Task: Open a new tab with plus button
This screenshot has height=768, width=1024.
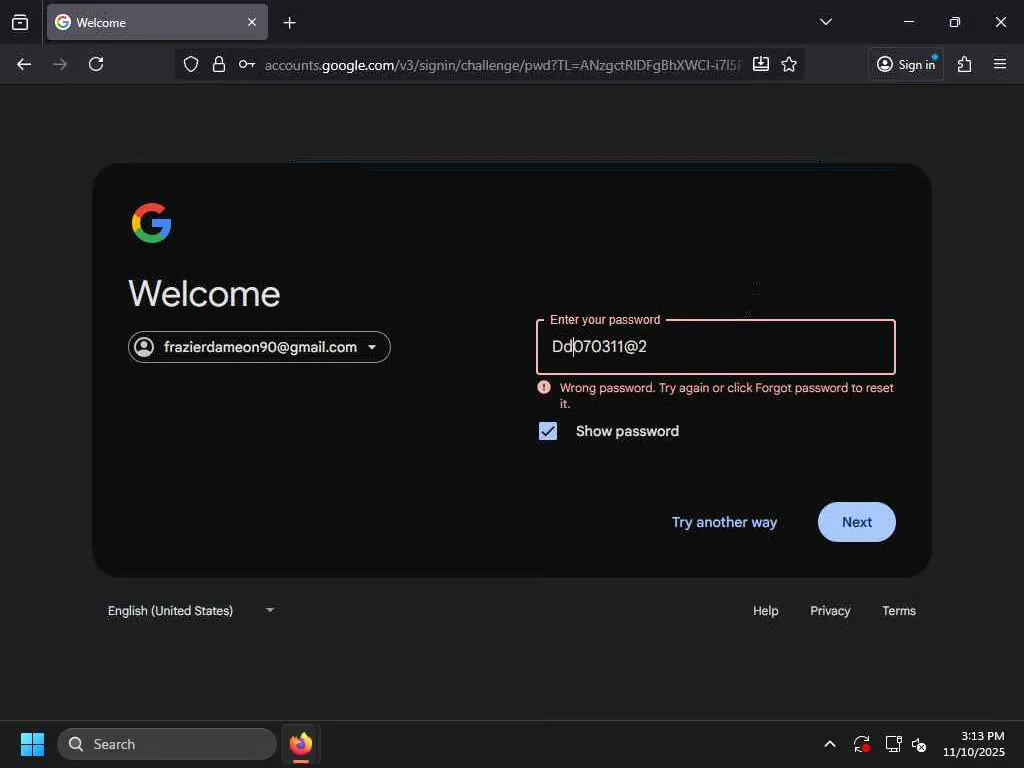Action: [x=289, y=23]
